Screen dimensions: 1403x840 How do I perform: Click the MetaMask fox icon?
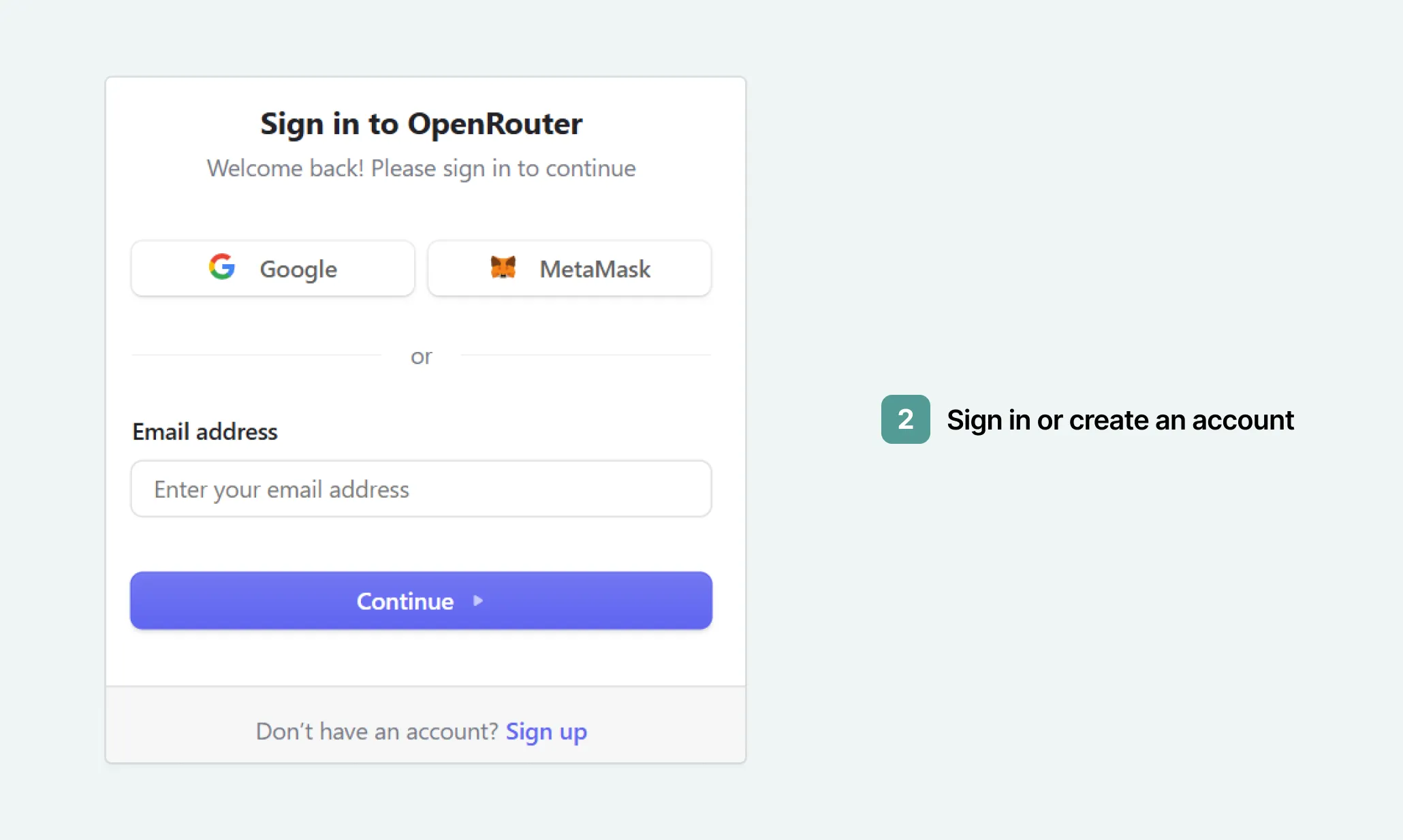pos(502,268)
